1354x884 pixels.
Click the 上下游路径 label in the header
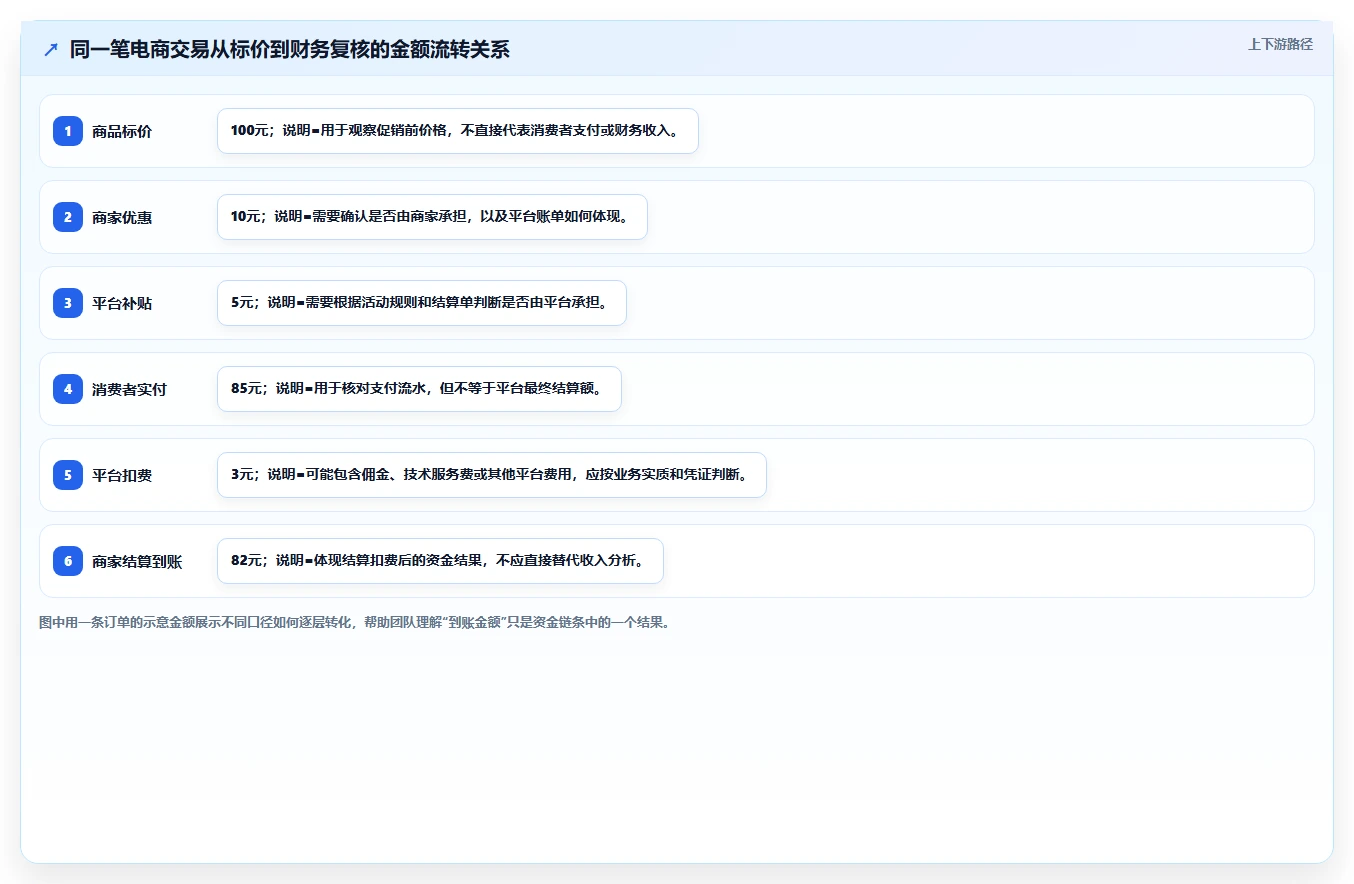tap(1280, 44)
